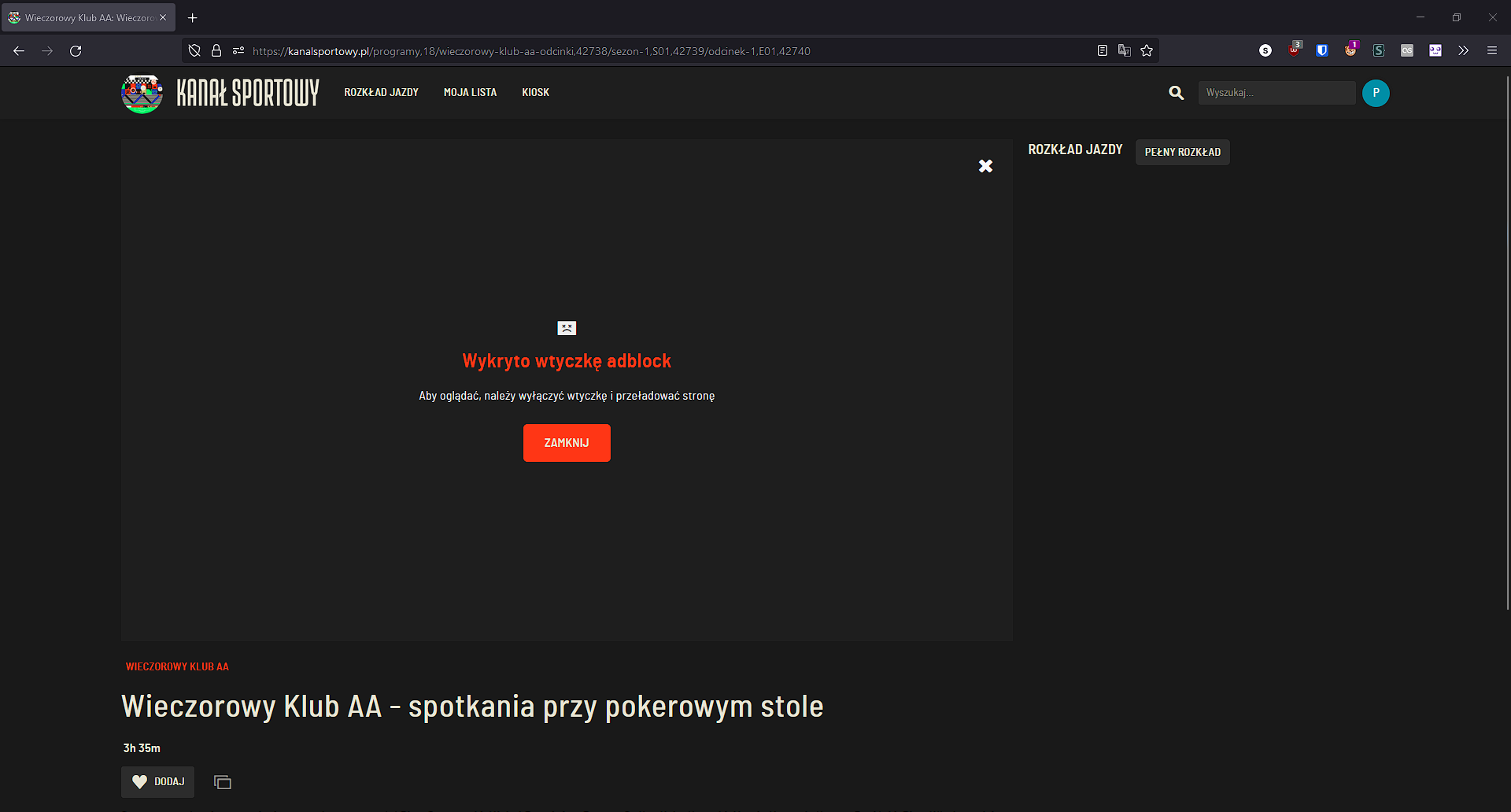This screenshot has height=812, width=1511.
Task: Open the page translation tool
Action: (1124, 50)
